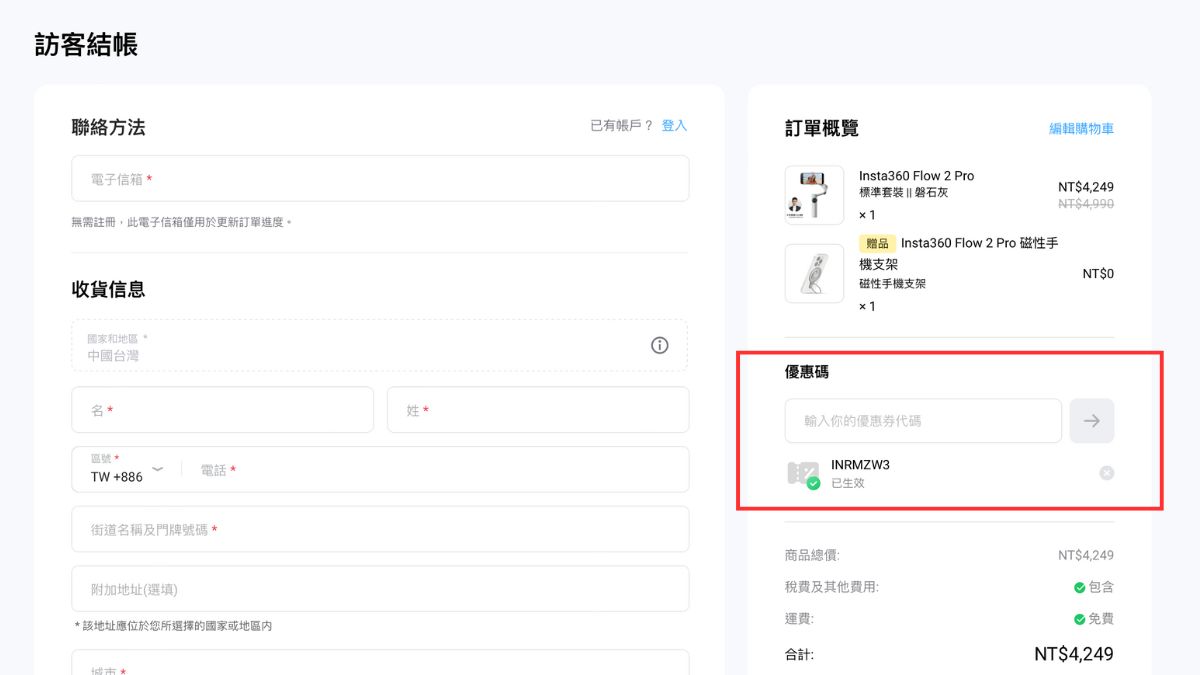
Task: Click the 稅費及其他費用 tax label
Action: [832, 587]
